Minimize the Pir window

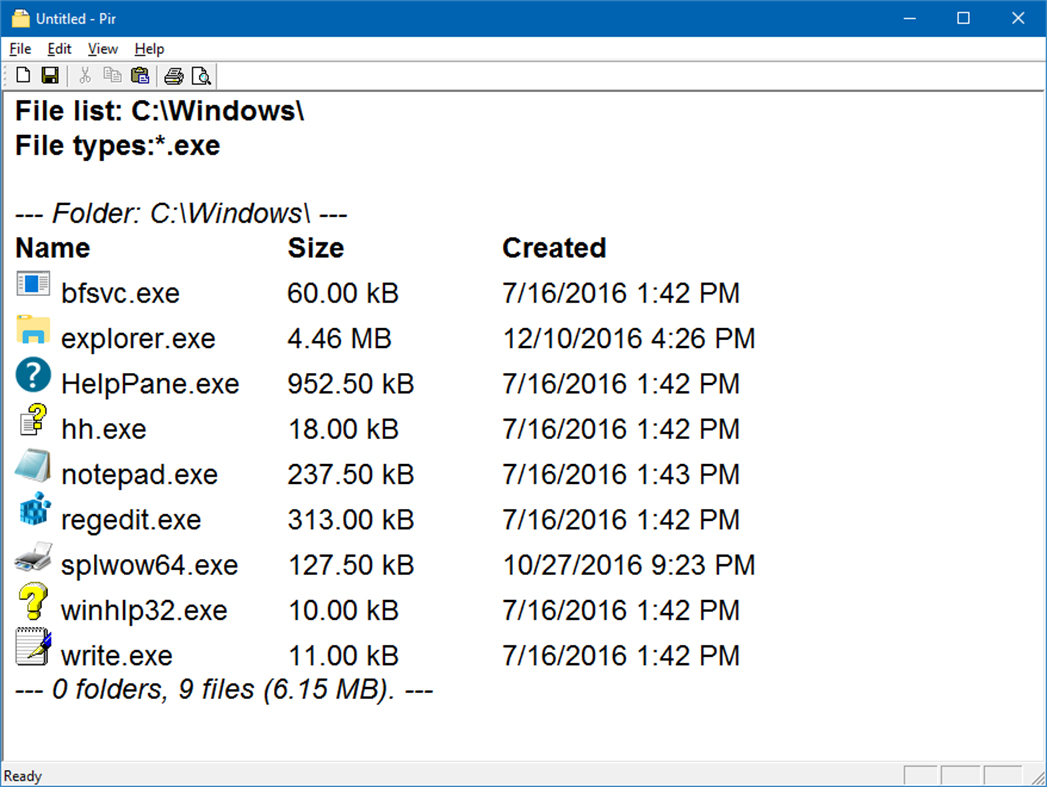(x=909, y=18)
